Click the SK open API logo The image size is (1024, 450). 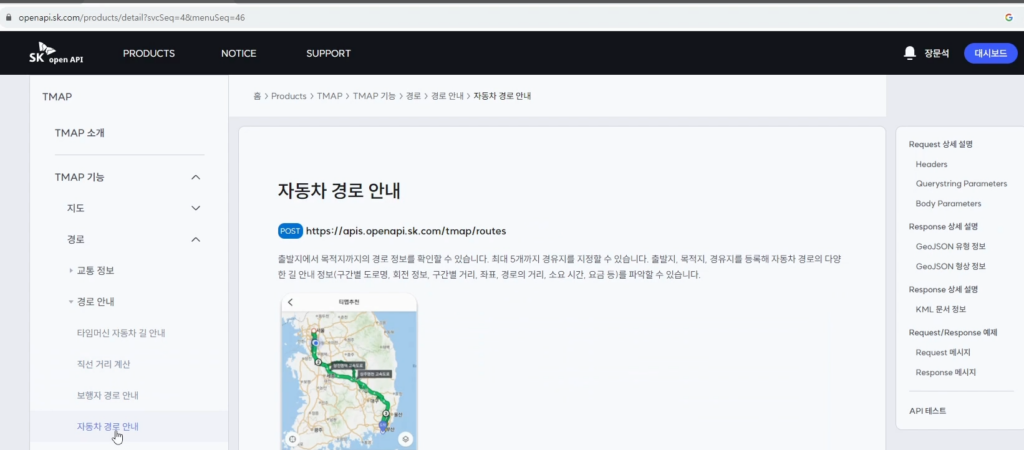56,54
